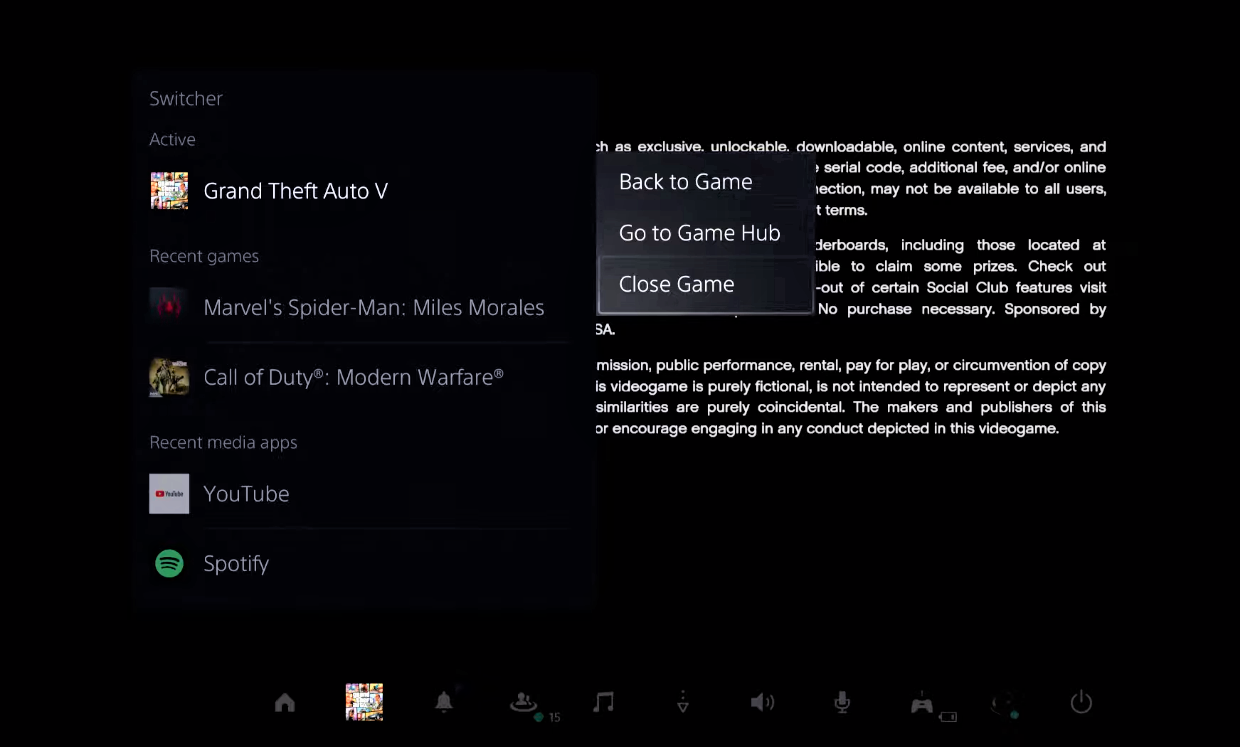1240x747 pixels.
Task: Click the Switcher heading text
Action: [186, 98]
